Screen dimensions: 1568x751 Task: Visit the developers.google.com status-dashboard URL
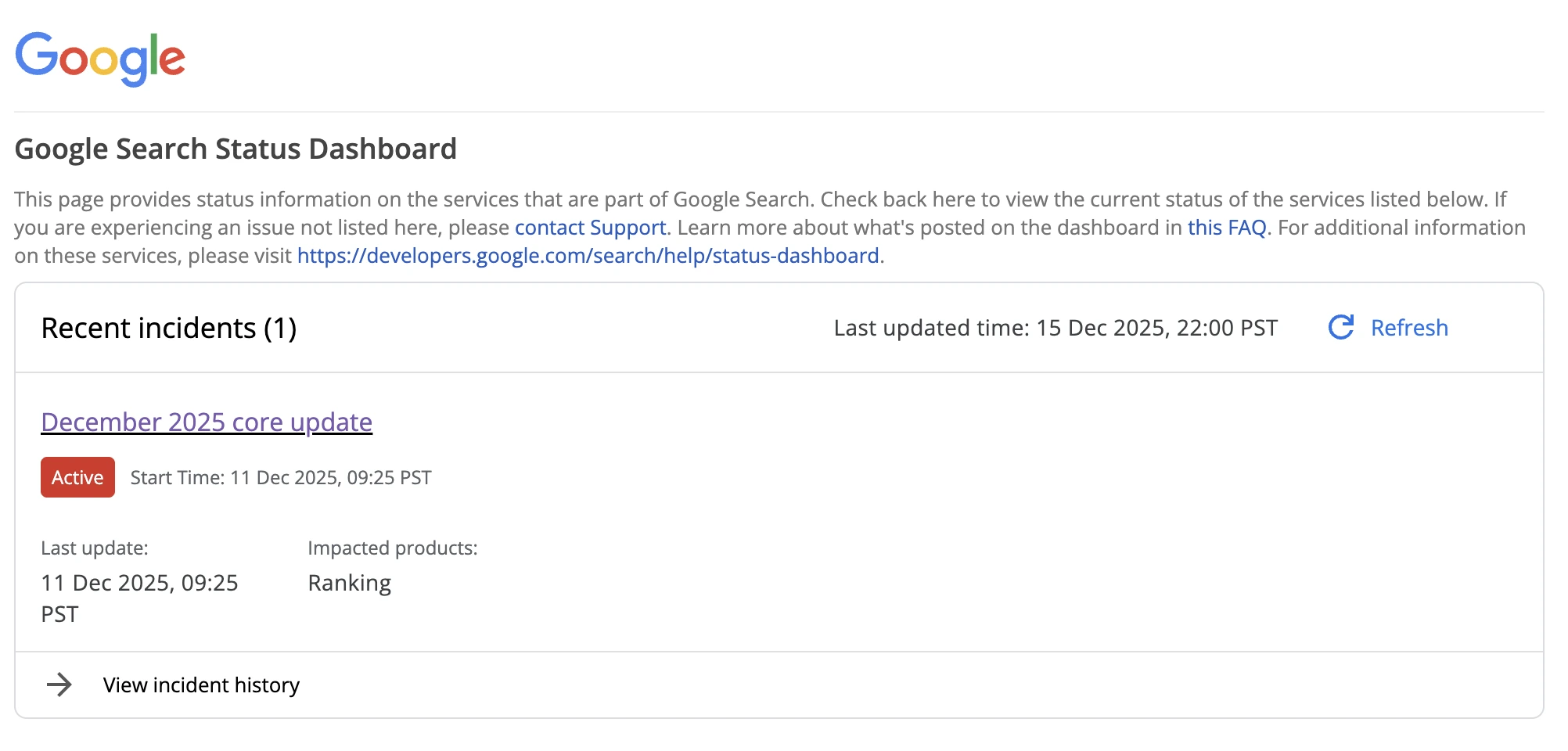[588, 255]
